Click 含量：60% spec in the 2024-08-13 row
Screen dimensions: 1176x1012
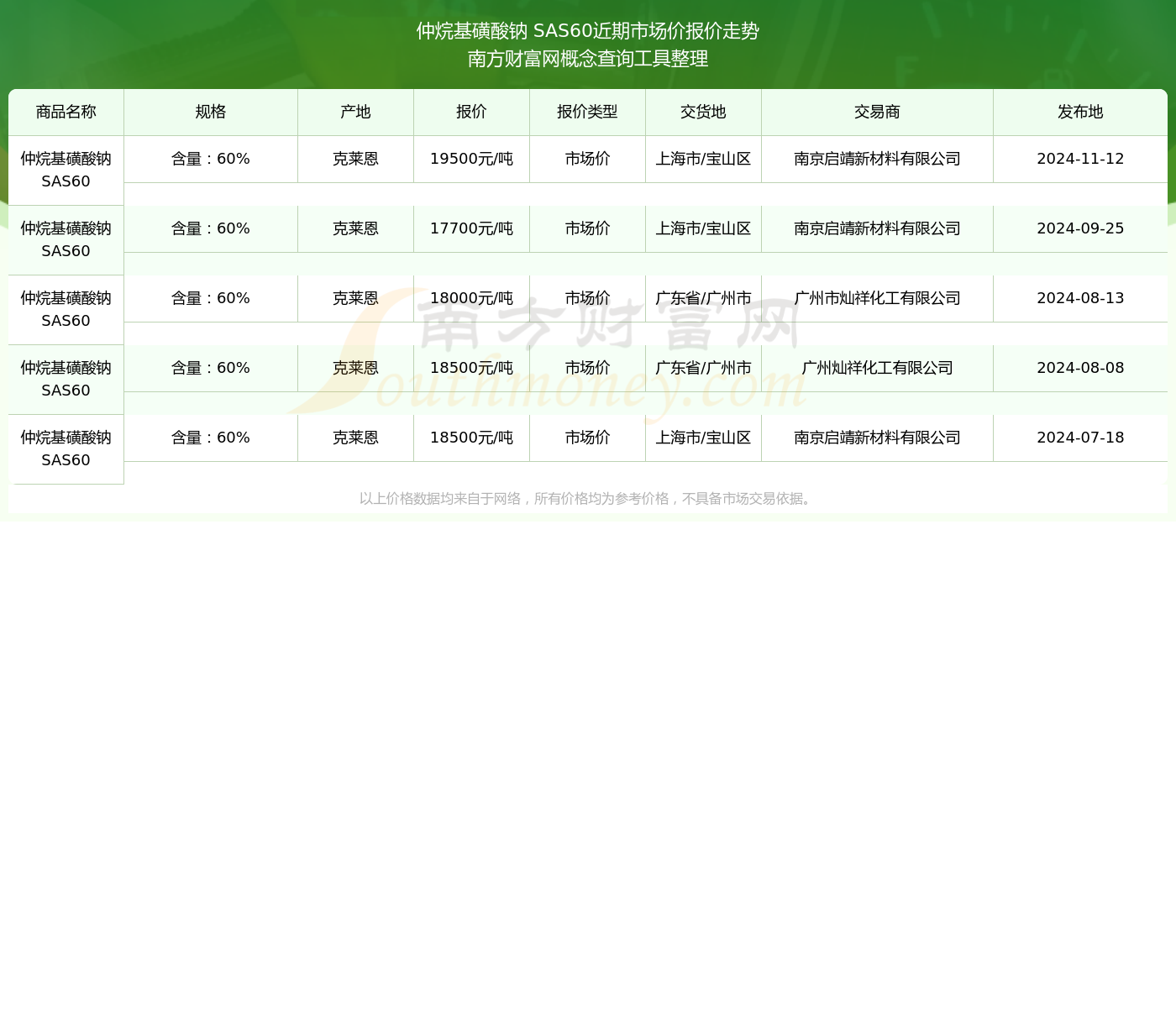tap(210, 298)
